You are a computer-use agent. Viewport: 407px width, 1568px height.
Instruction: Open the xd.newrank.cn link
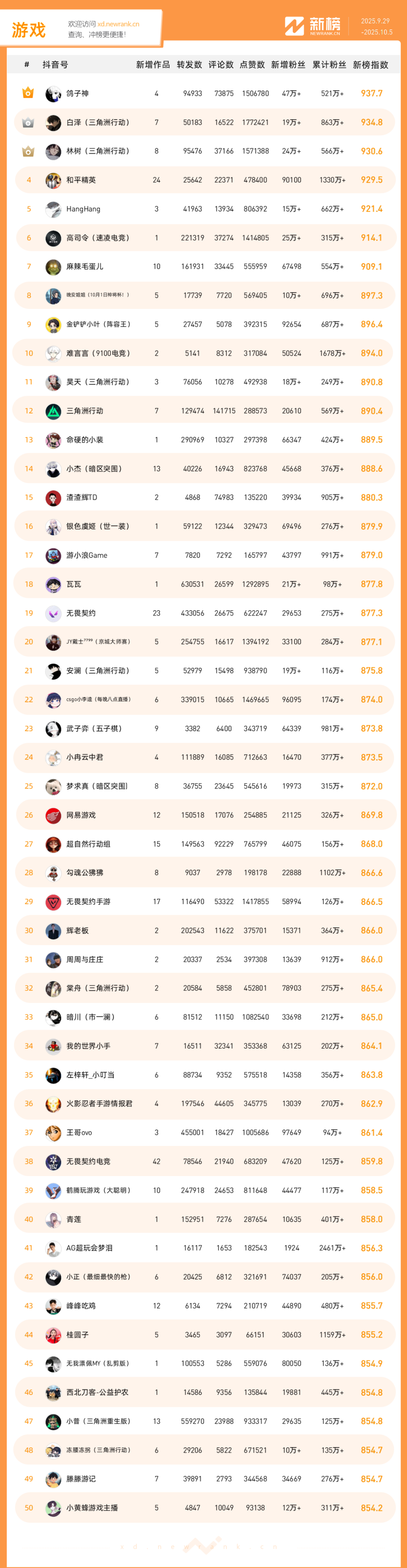click(x=118, y=25)
